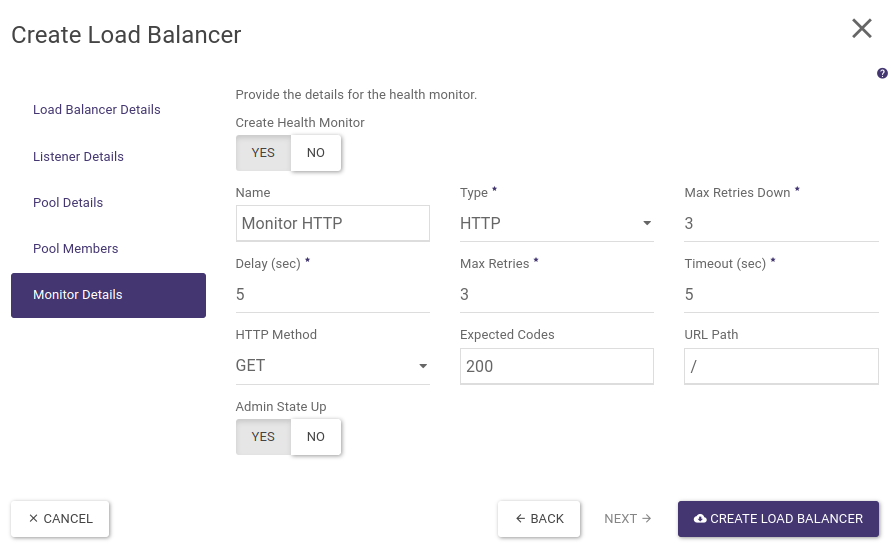The width and height of the screenshot is (891, 547).
Task: Select the Pool Details step
Action: (68, 203)
